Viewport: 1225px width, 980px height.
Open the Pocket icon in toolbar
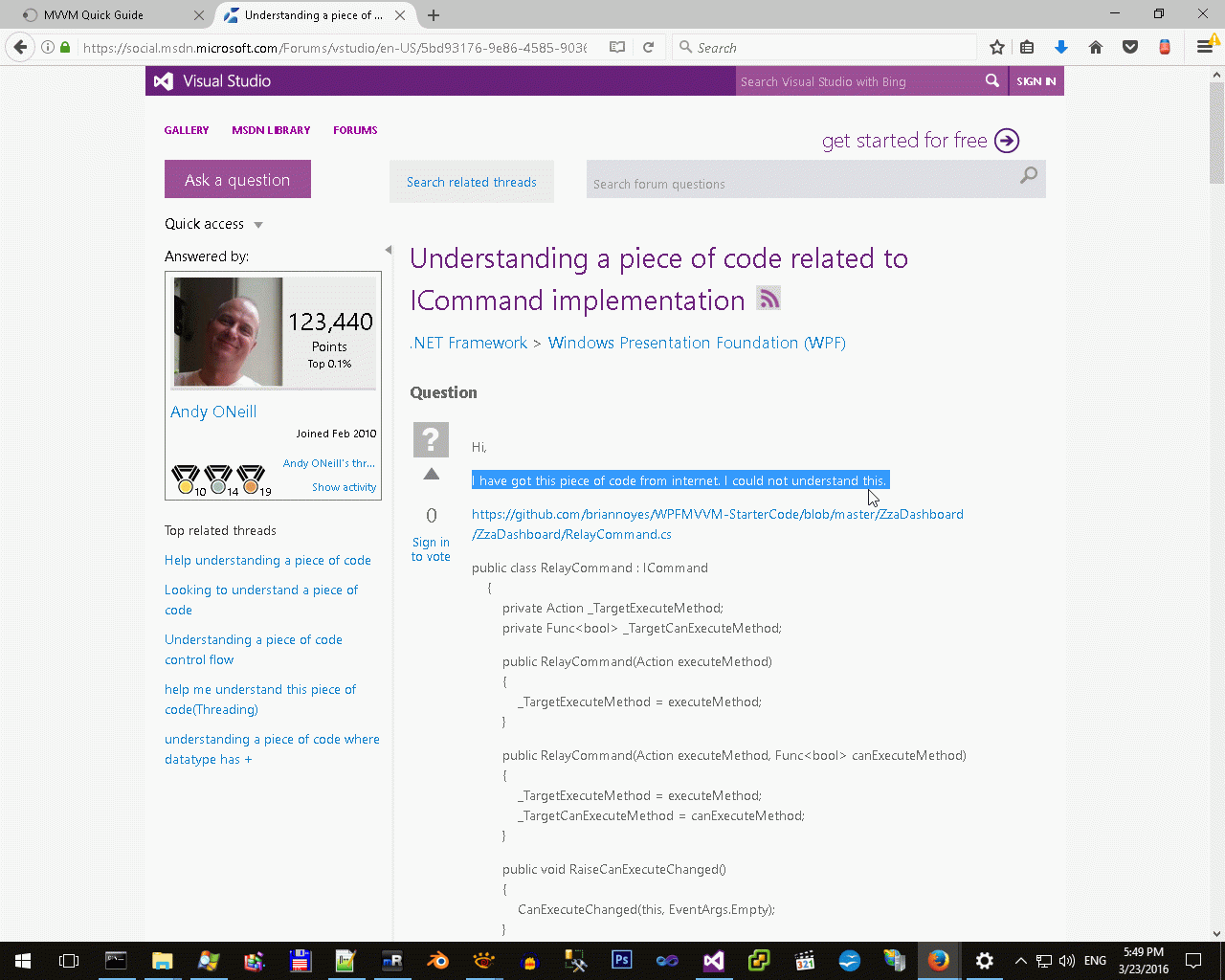(x=1130, y=47)
